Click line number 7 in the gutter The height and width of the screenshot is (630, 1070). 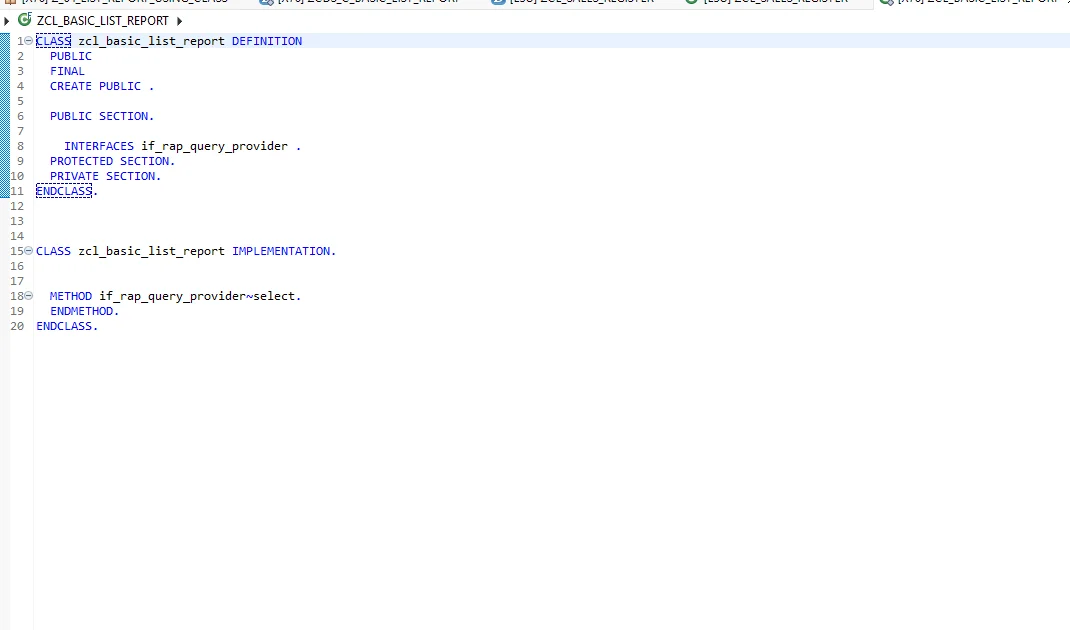(20, 131)
